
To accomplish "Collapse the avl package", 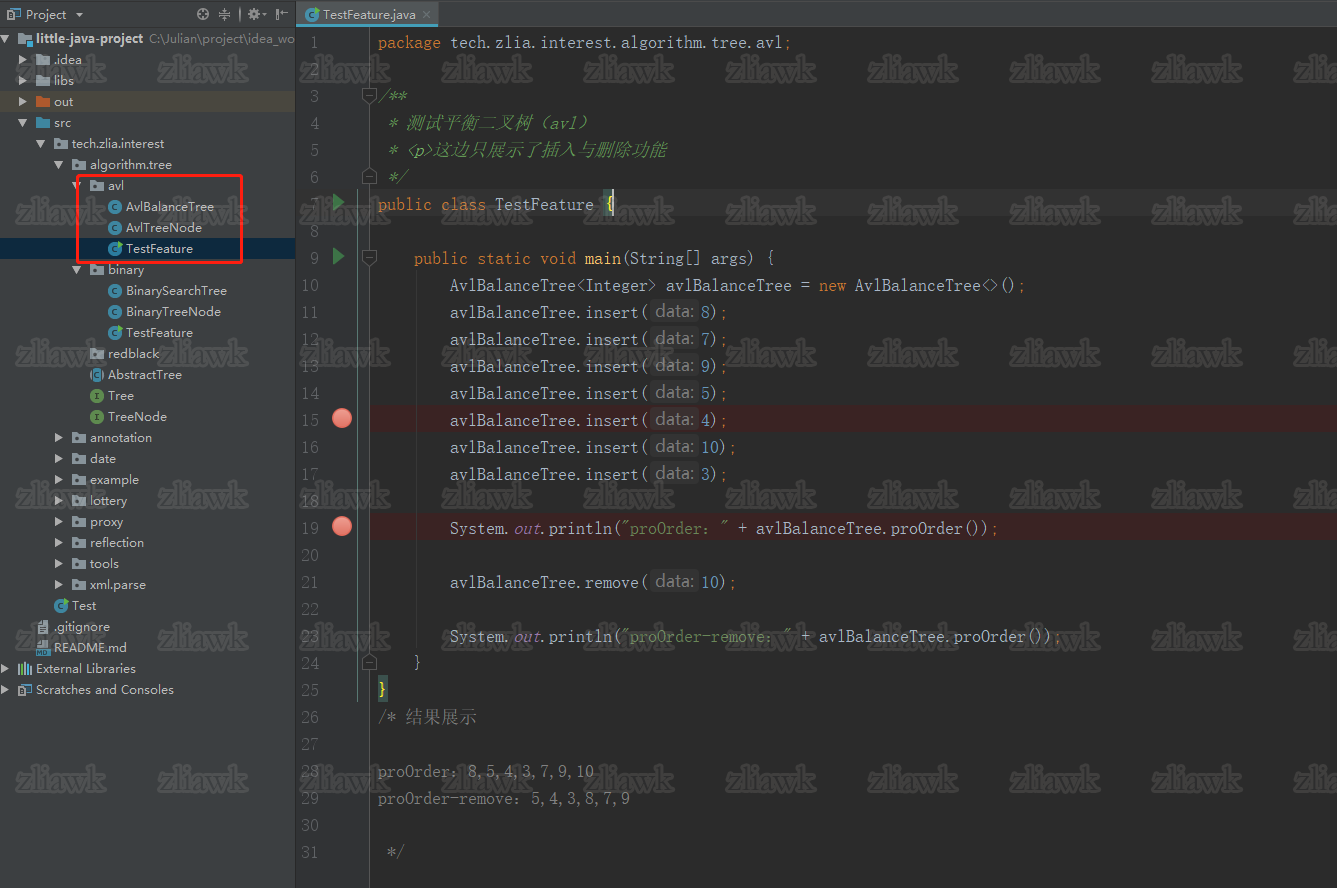I will 79,186.
